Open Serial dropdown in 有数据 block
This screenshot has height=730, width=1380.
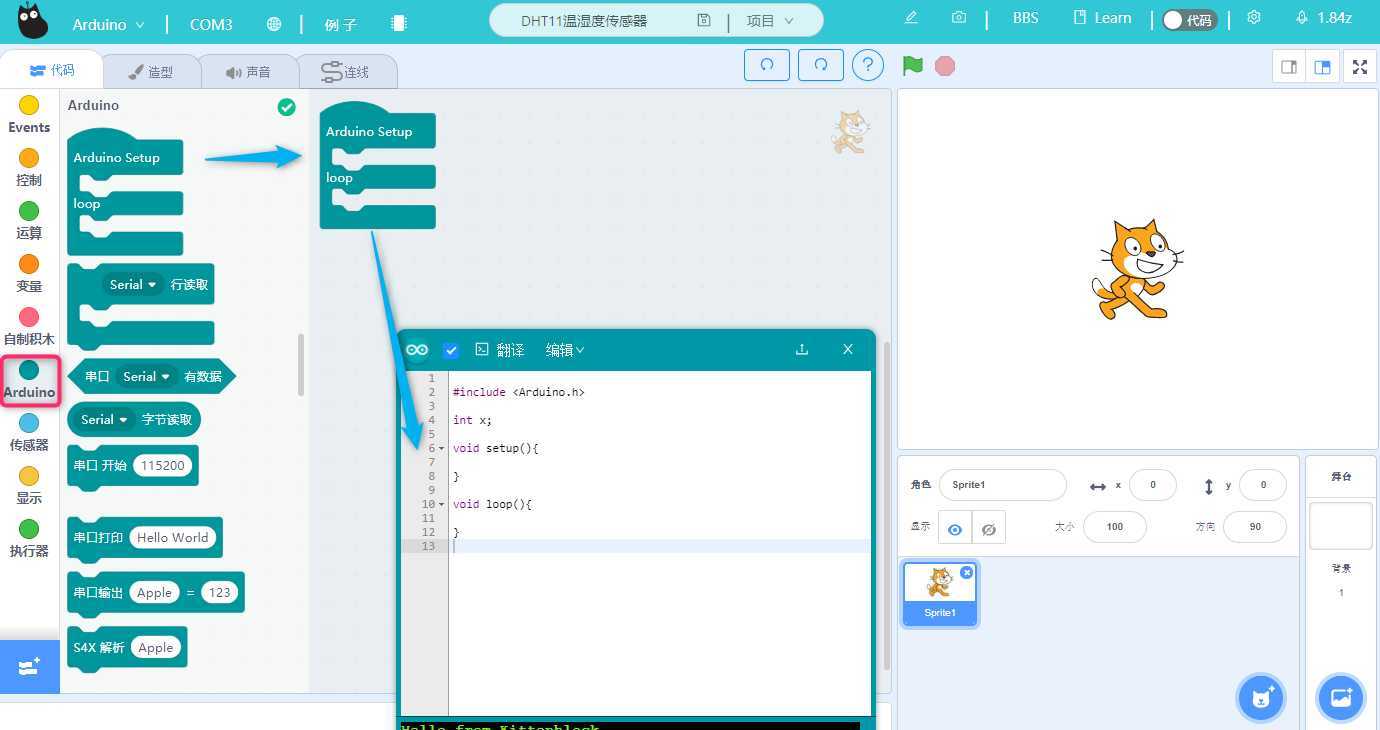[x=147, y=377]
